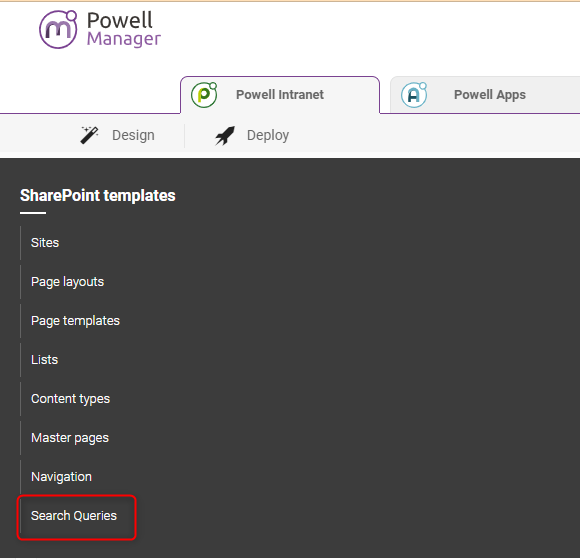This screenshot has width=580, height=560.
Task: Select Page layouts in the list
Action: coord(67,282)
